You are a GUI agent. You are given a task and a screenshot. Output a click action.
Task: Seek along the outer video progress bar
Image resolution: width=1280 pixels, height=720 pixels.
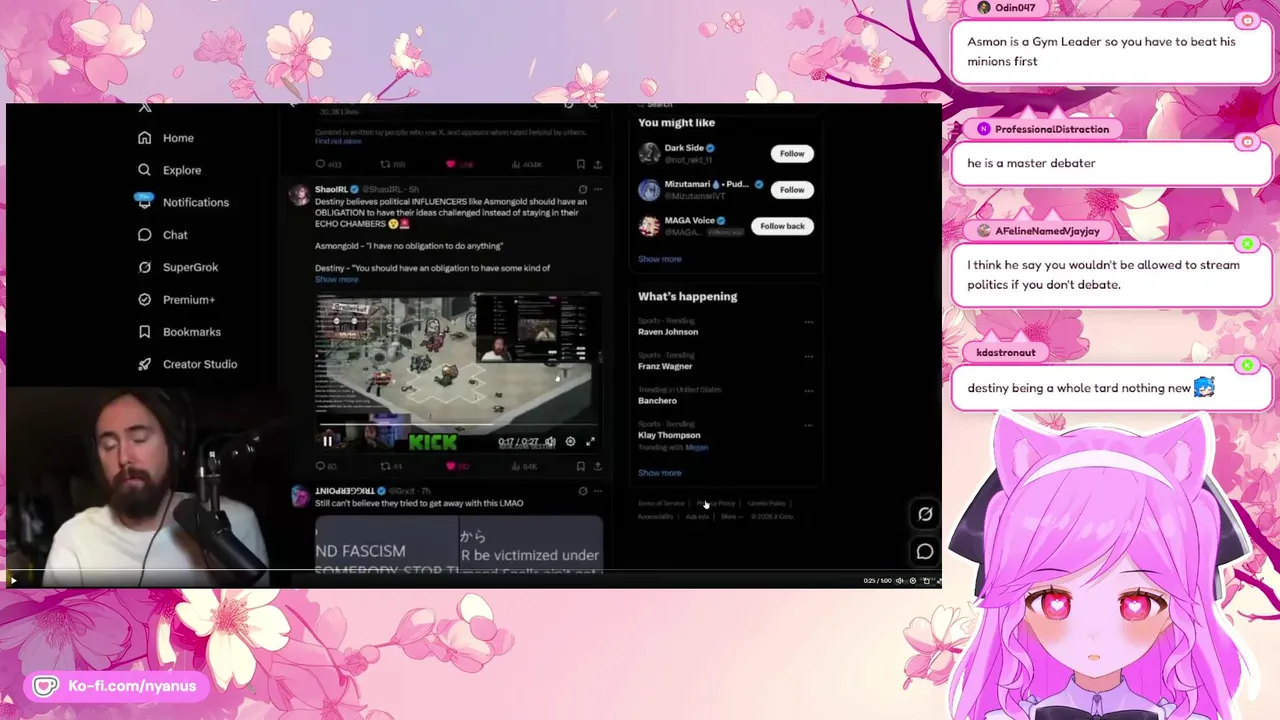click(x=472, y=572)
